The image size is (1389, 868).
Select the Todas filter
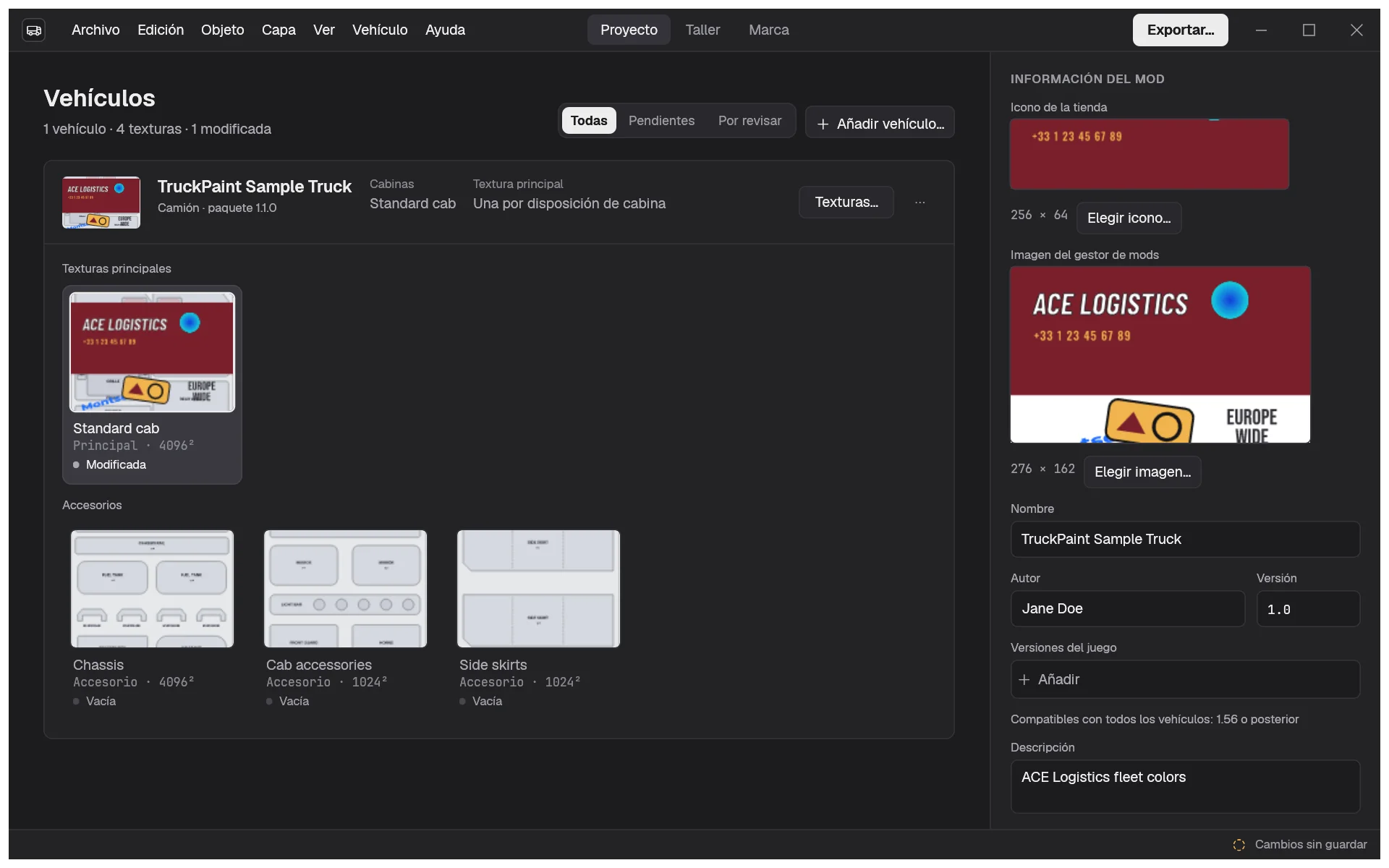(589, 121)
